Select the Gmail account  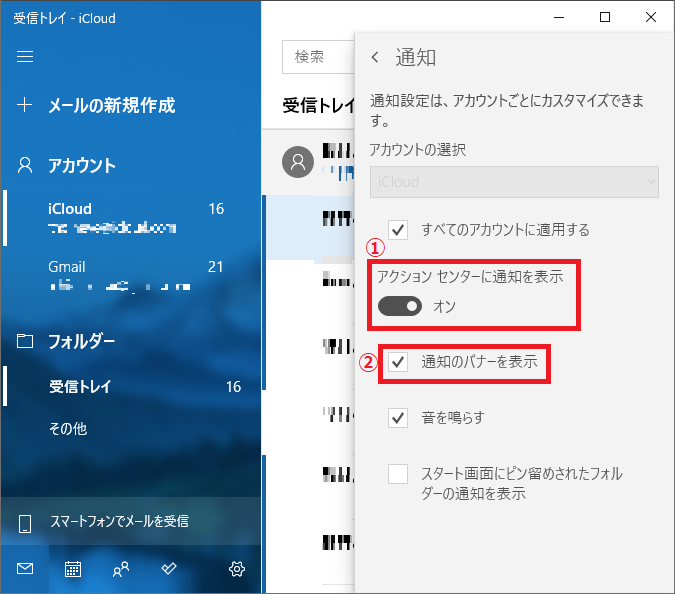(x=131, y=275)
